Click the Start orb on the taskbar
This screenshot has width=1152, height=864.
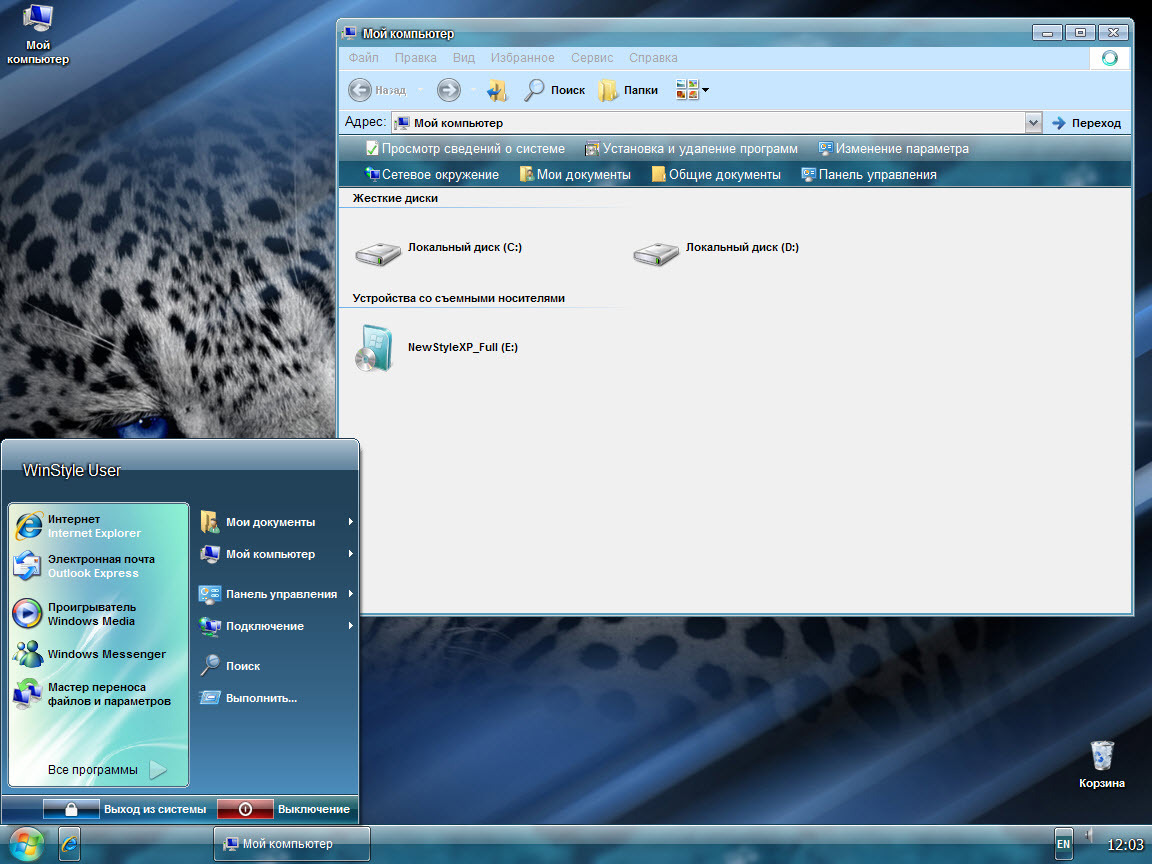coord(27,843)
